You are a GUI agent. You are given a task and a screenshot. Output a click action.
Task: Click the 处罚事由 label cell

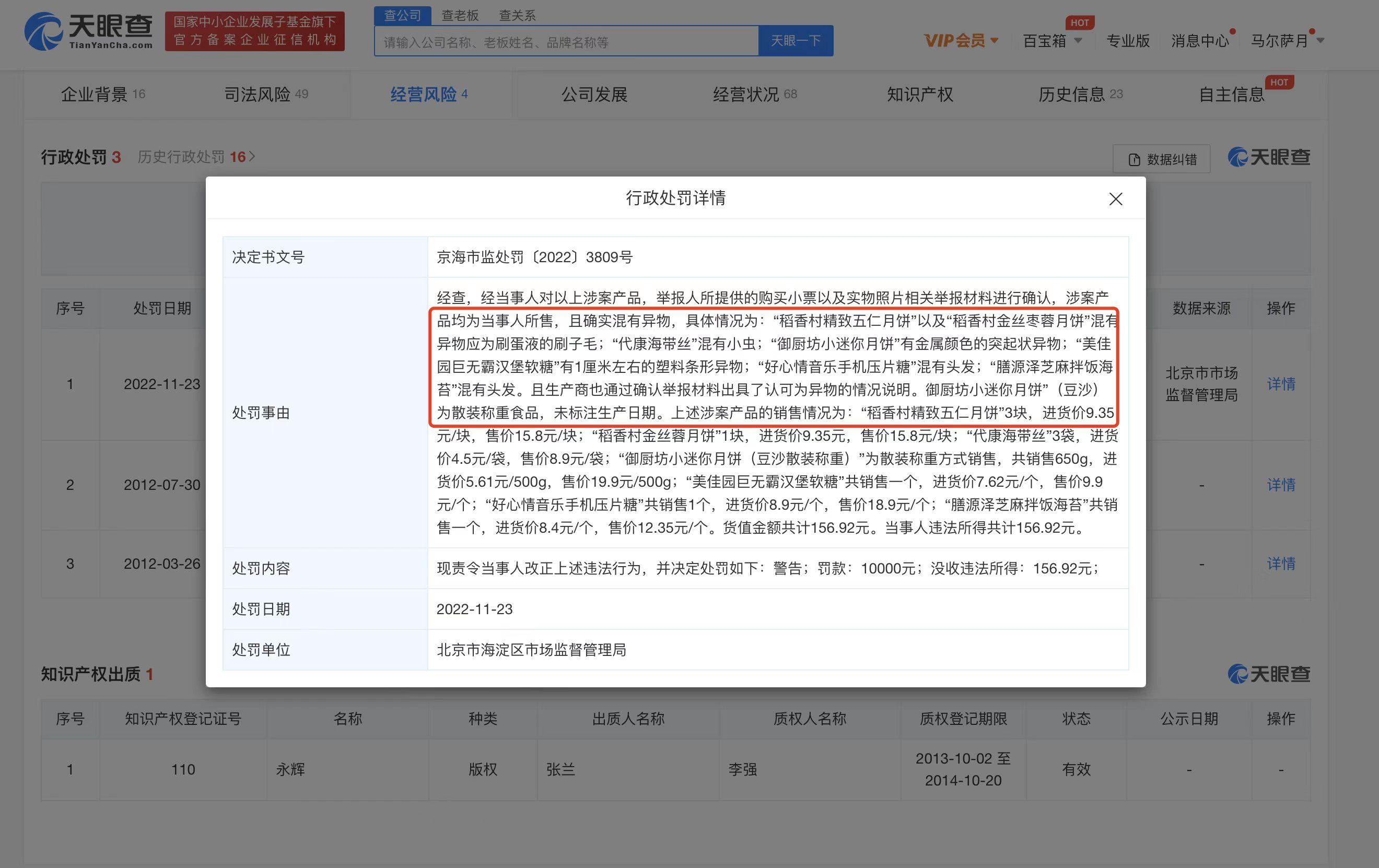pyautogui.click(x=325, y=413)
